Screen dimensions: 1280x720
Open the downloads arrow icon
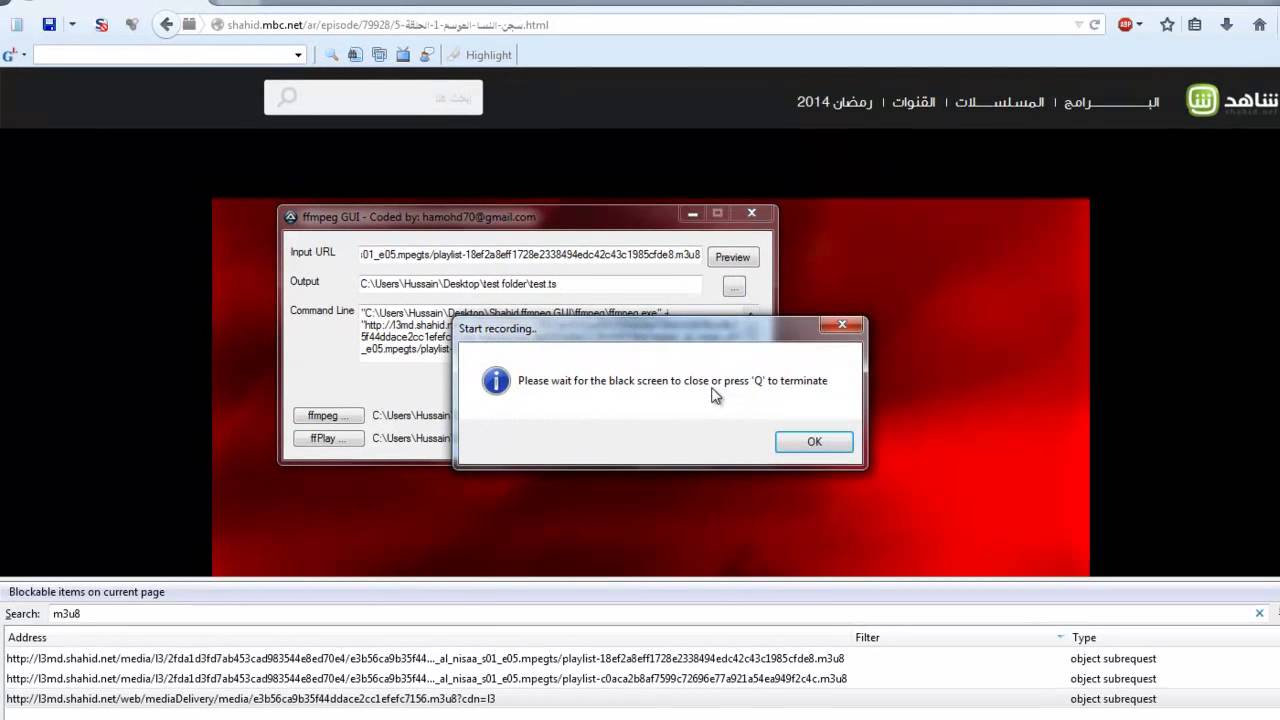1227,25
